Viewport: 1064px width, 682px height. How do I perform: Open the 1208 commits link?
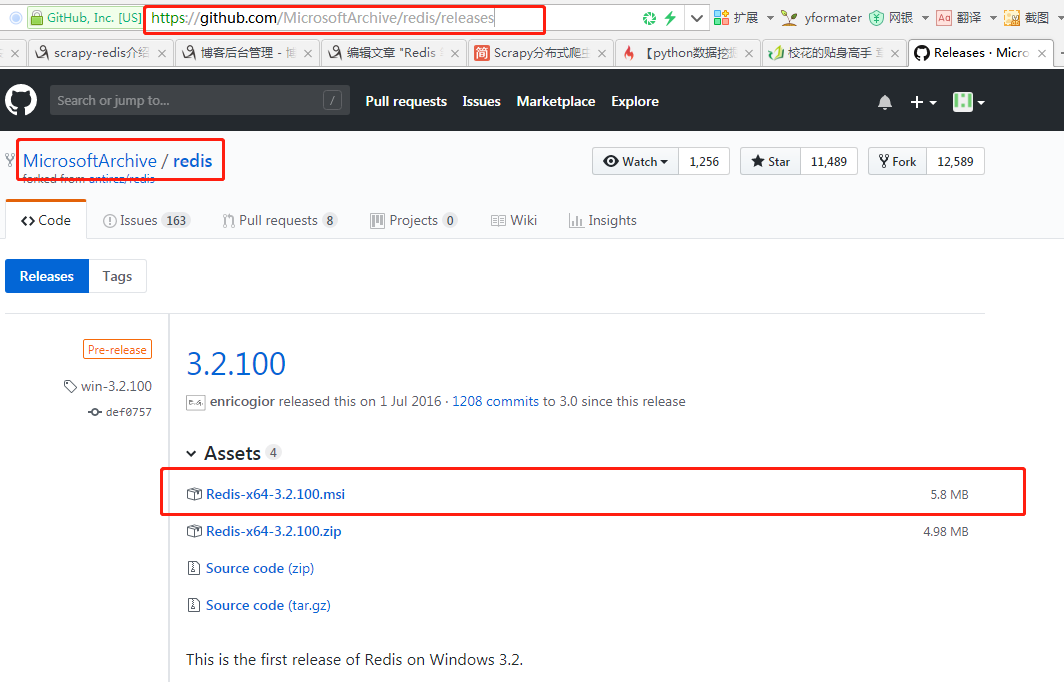click(x=495, y=402)
